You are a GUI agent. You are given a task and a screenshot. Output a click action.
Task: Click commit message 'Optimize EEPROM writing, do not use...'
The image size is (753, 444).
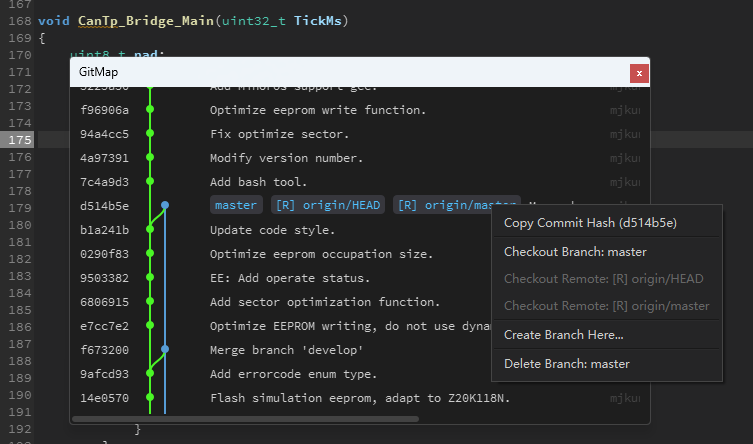click(x=351, y=326)
